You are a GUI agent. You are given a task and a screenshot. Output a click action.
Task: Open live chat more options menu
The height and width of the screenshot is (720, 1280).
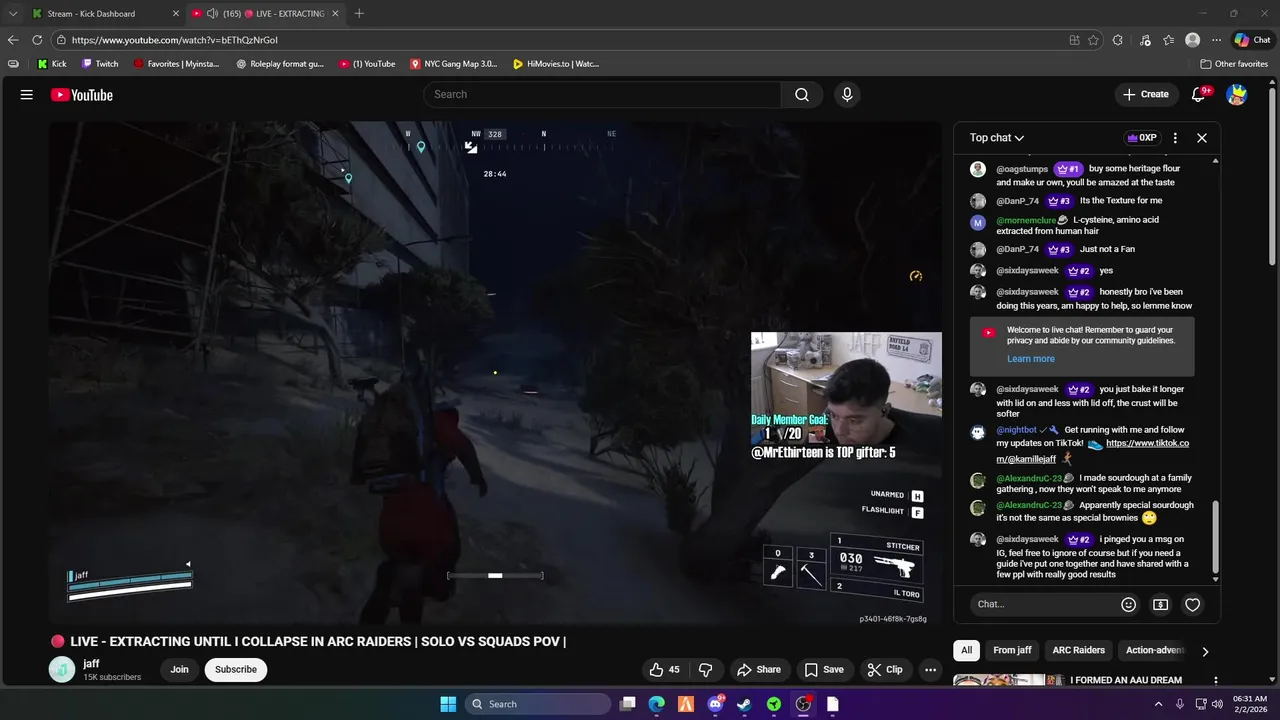1175,138
